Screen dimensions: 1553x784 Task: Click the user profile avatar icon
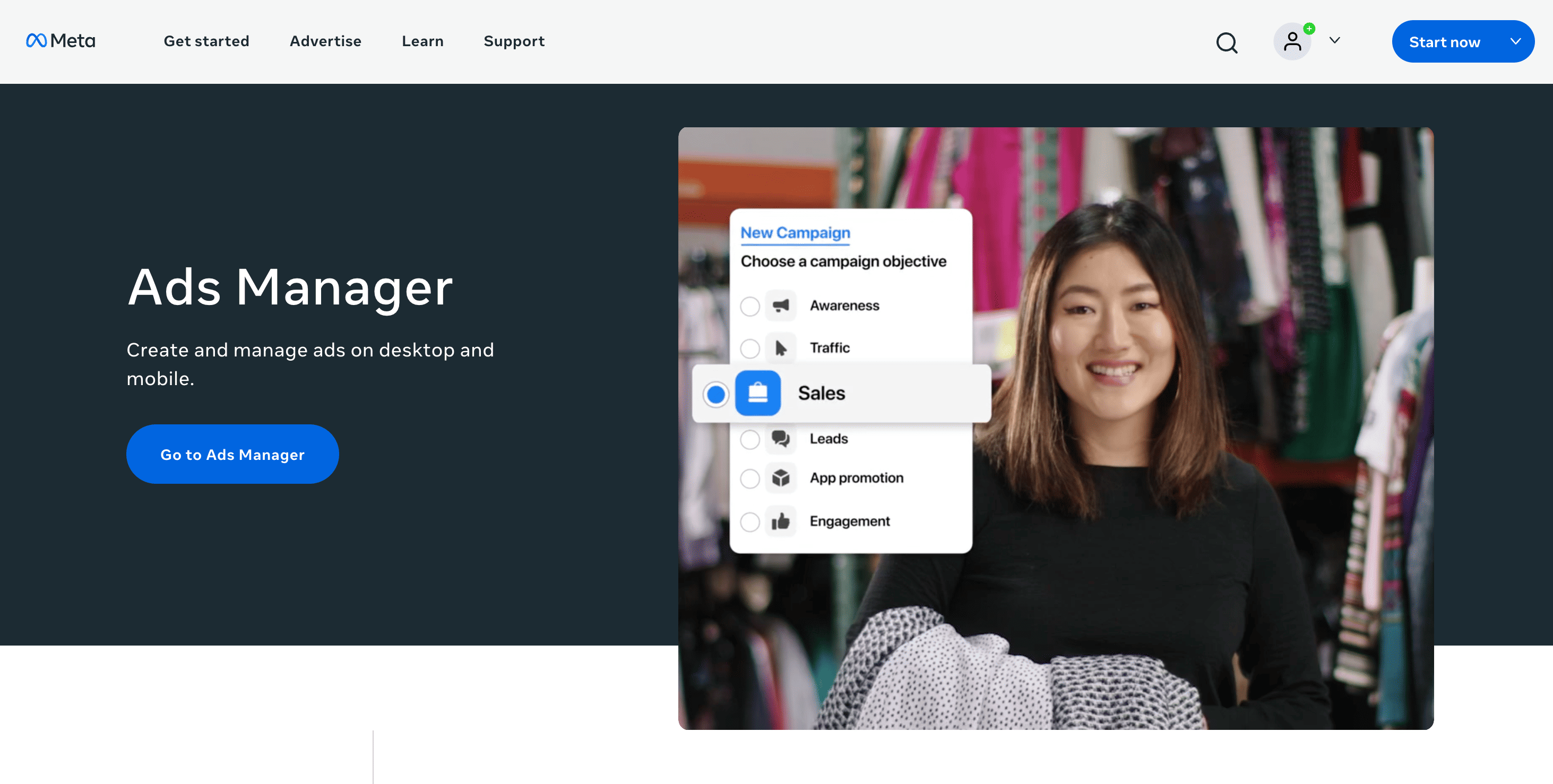(1292, 41)
